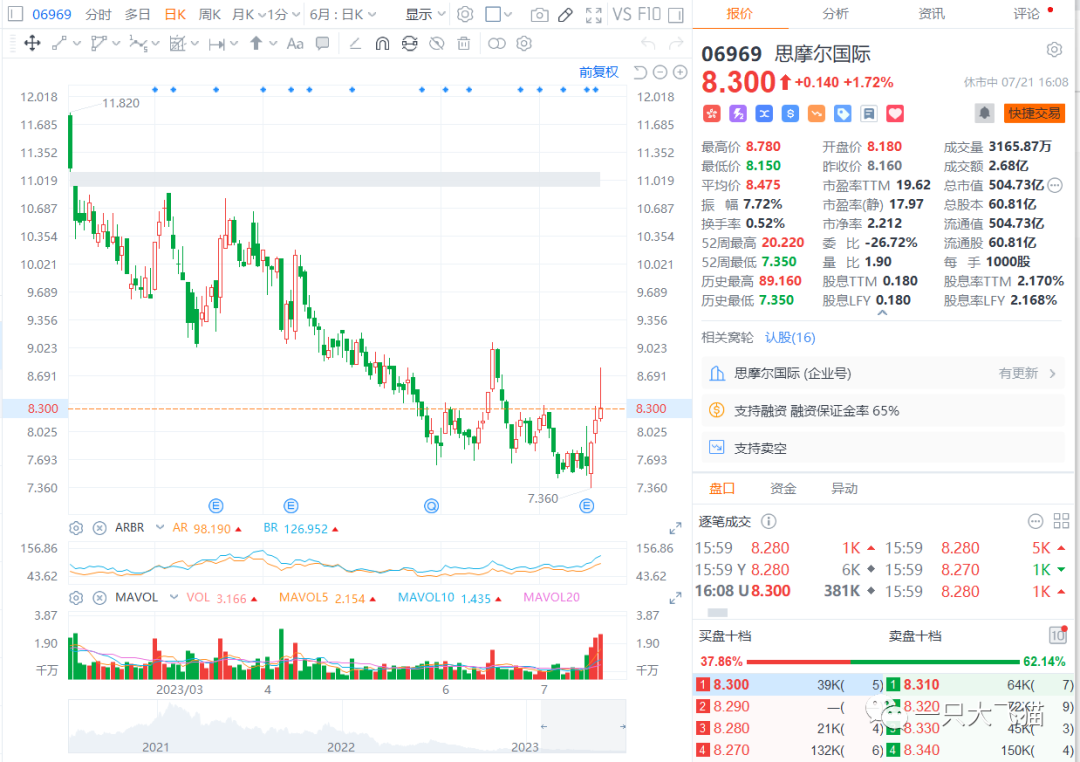Open price alert bell icon
Image resolution: width=1080 pixels, height=762 pixels.
(984, 113)
